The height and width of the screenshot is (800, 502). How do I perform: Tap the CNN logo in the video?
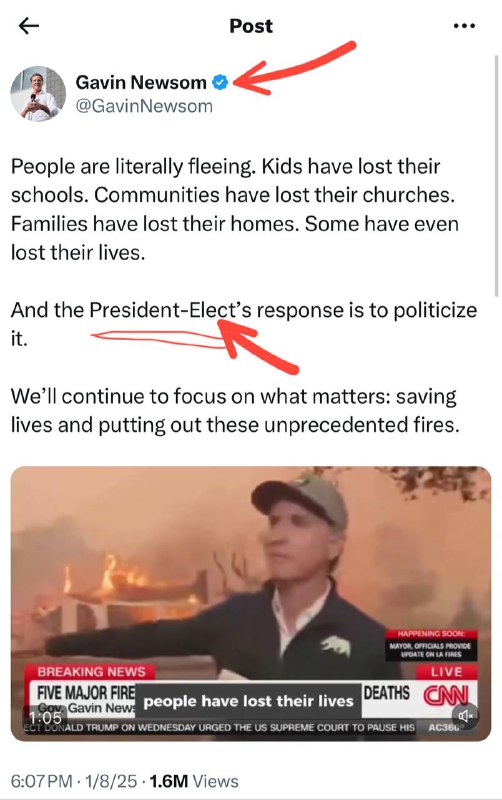(445, 695)
